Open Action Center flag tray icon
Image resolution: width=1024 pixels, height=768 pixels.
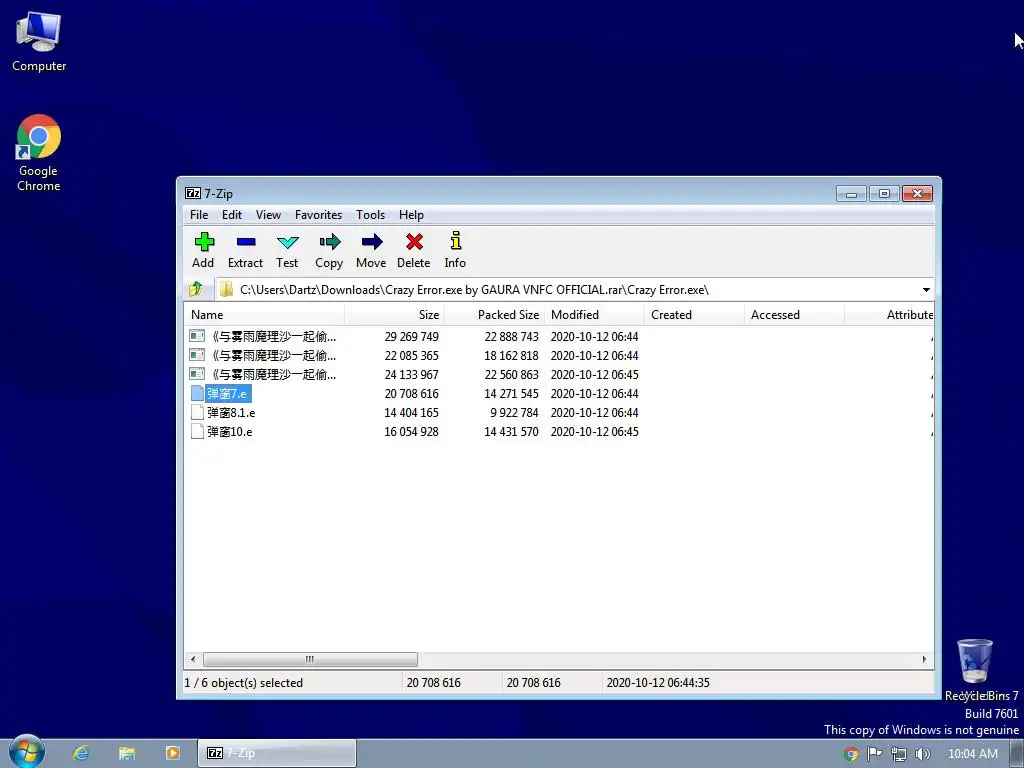tap(874, 754)
